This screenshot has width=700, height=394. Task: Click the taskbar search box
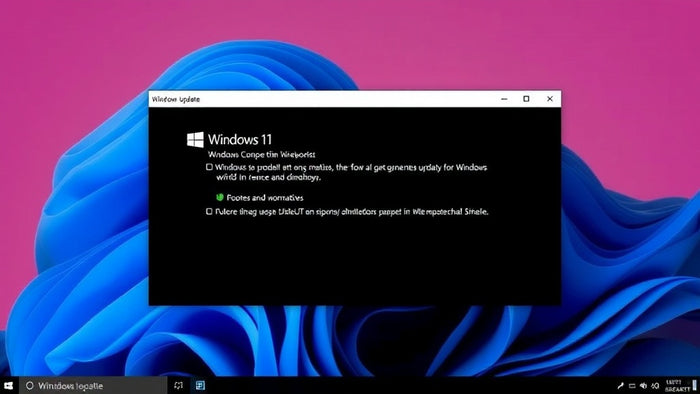[93, 386]
